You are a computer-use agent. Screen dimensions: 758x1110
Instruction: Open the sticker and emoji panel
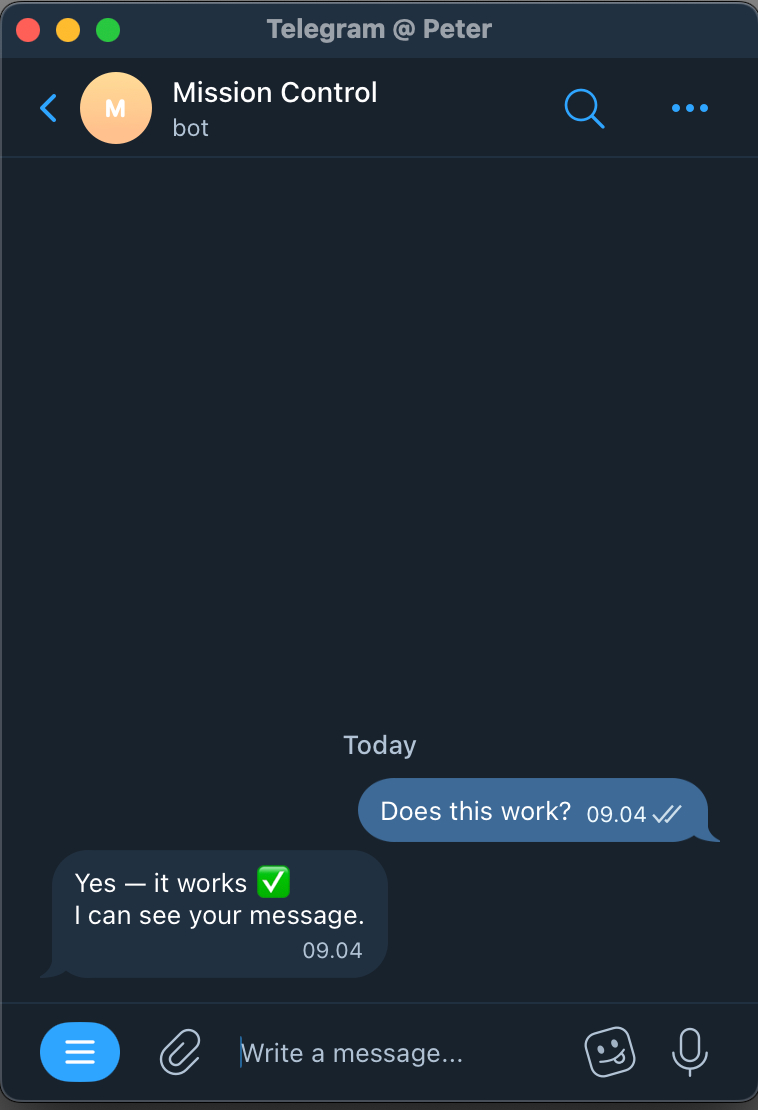609,1052
